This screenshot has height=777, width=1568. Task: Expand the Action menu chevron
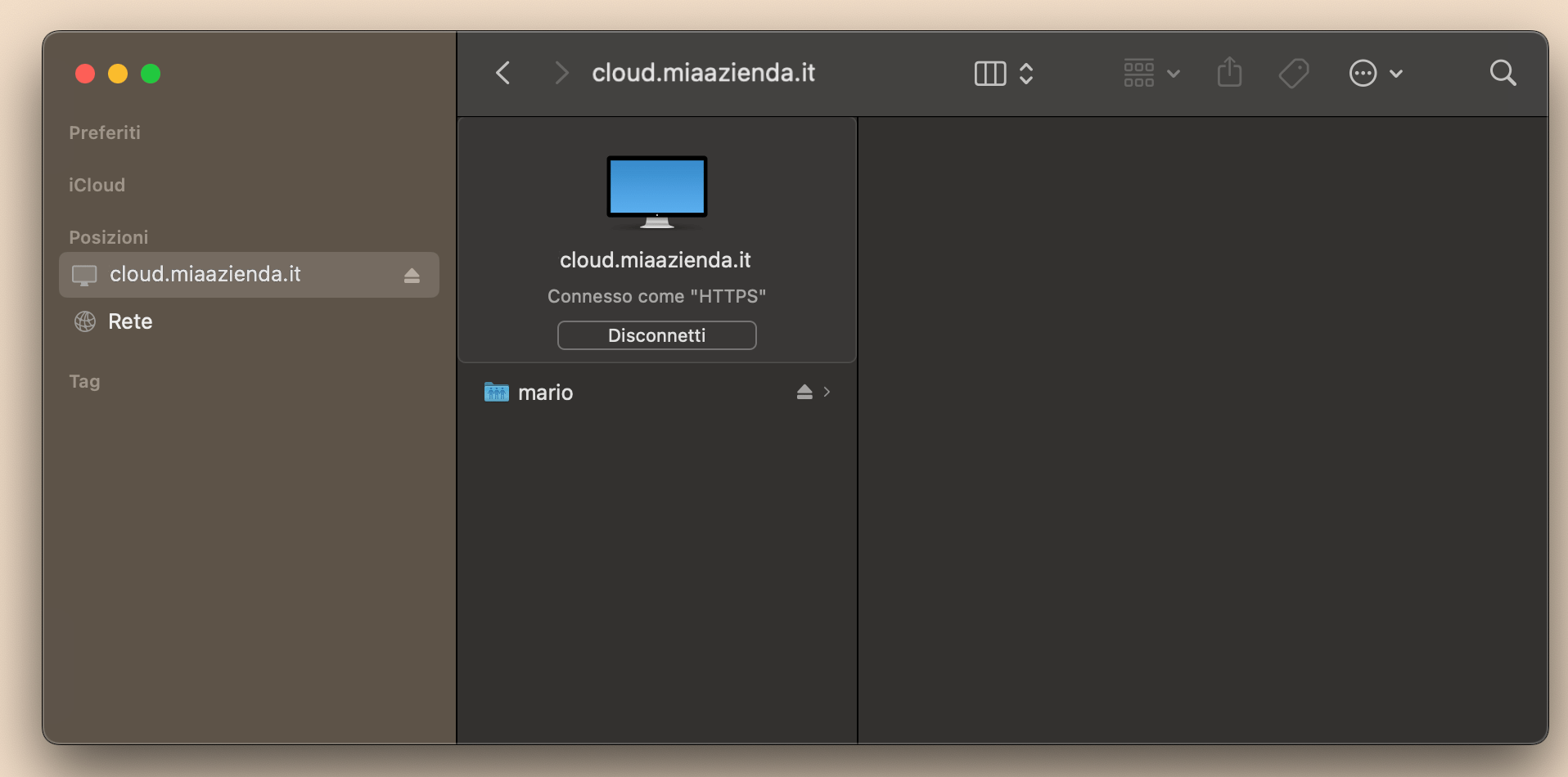[x=1396, y=74]
